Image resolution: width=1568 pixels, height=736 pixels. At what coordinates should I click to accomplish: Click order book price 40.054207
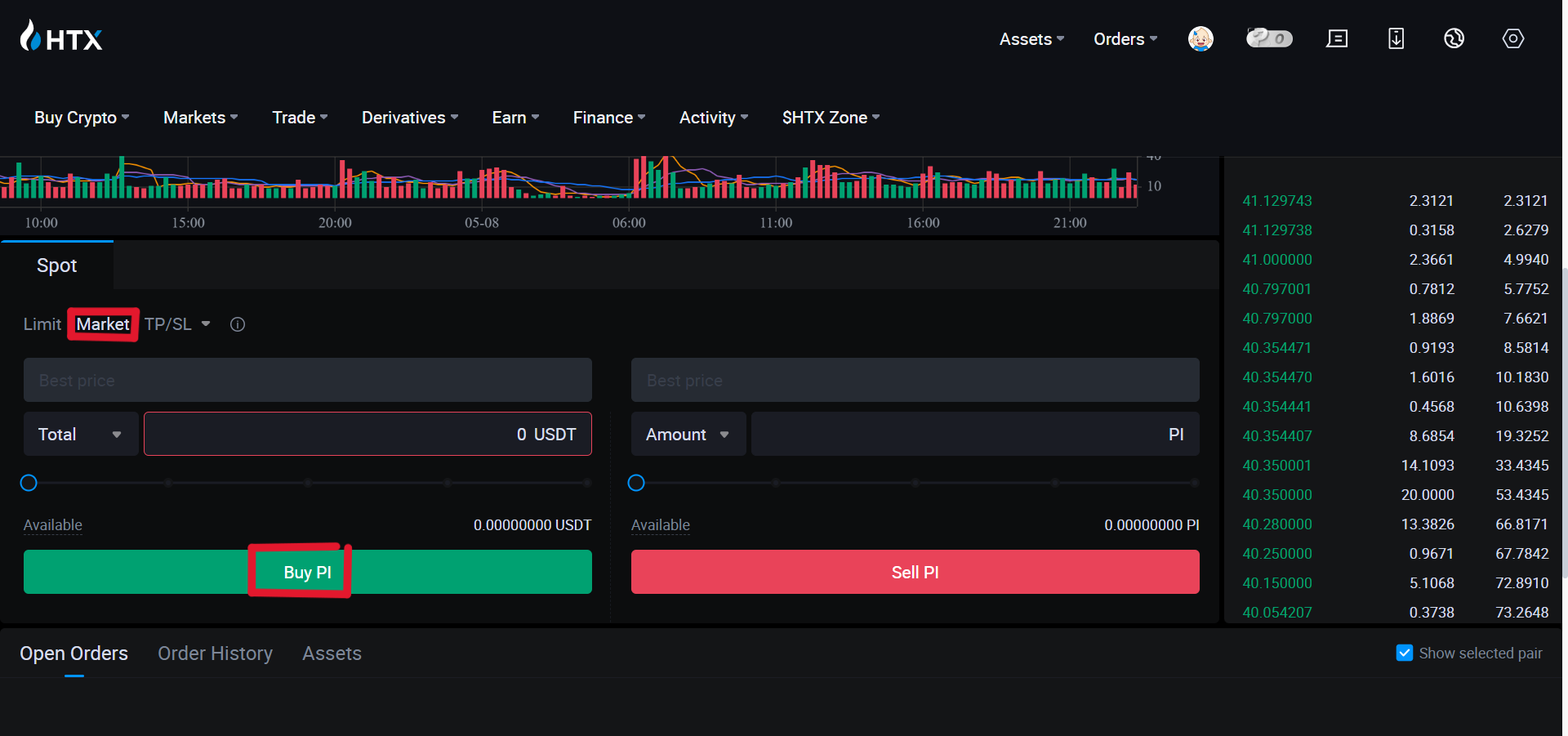pyautogui.click(x=1277, y=612)
